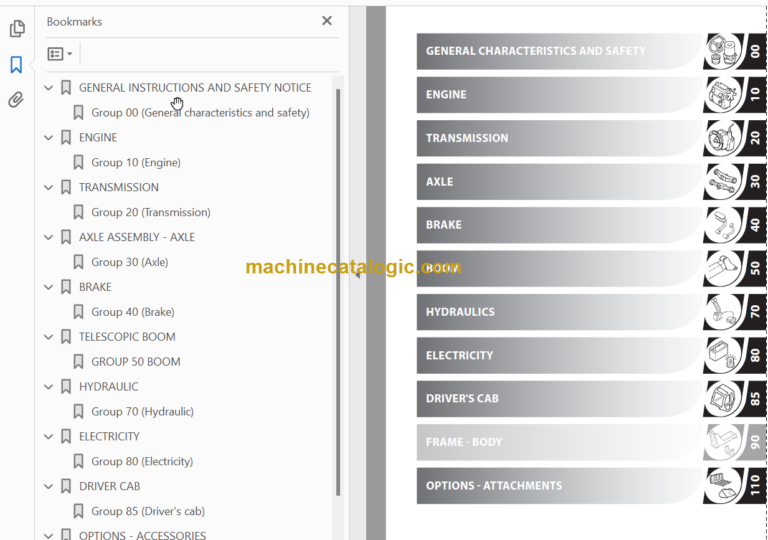The image size is (768, 540).
Task: Click the ELECTRICITY section banner
Action: tap(560, 355)
